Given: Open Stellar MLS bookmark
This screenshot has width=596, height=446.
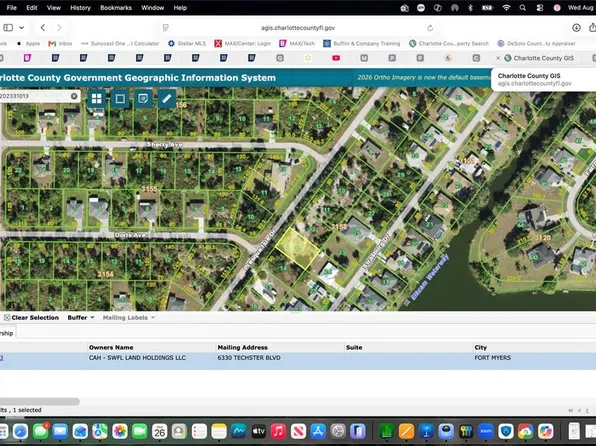Looking at the screenshot, I should (x=187, y=43).
